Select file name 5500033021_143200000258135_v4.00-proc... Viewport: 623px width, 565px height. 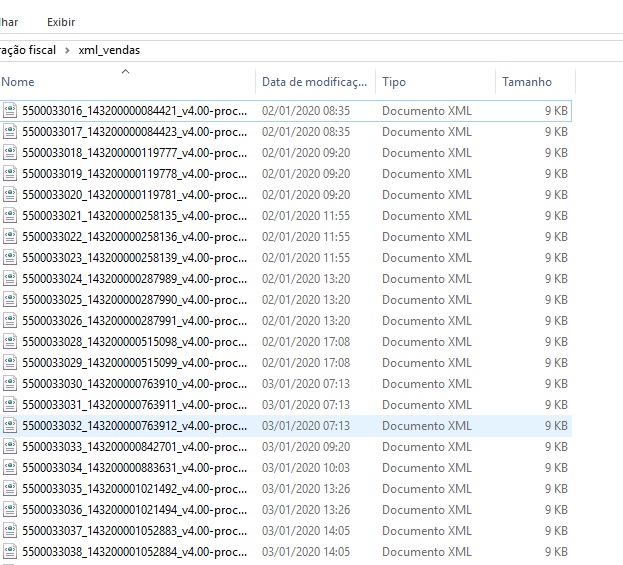click(134, 216)
